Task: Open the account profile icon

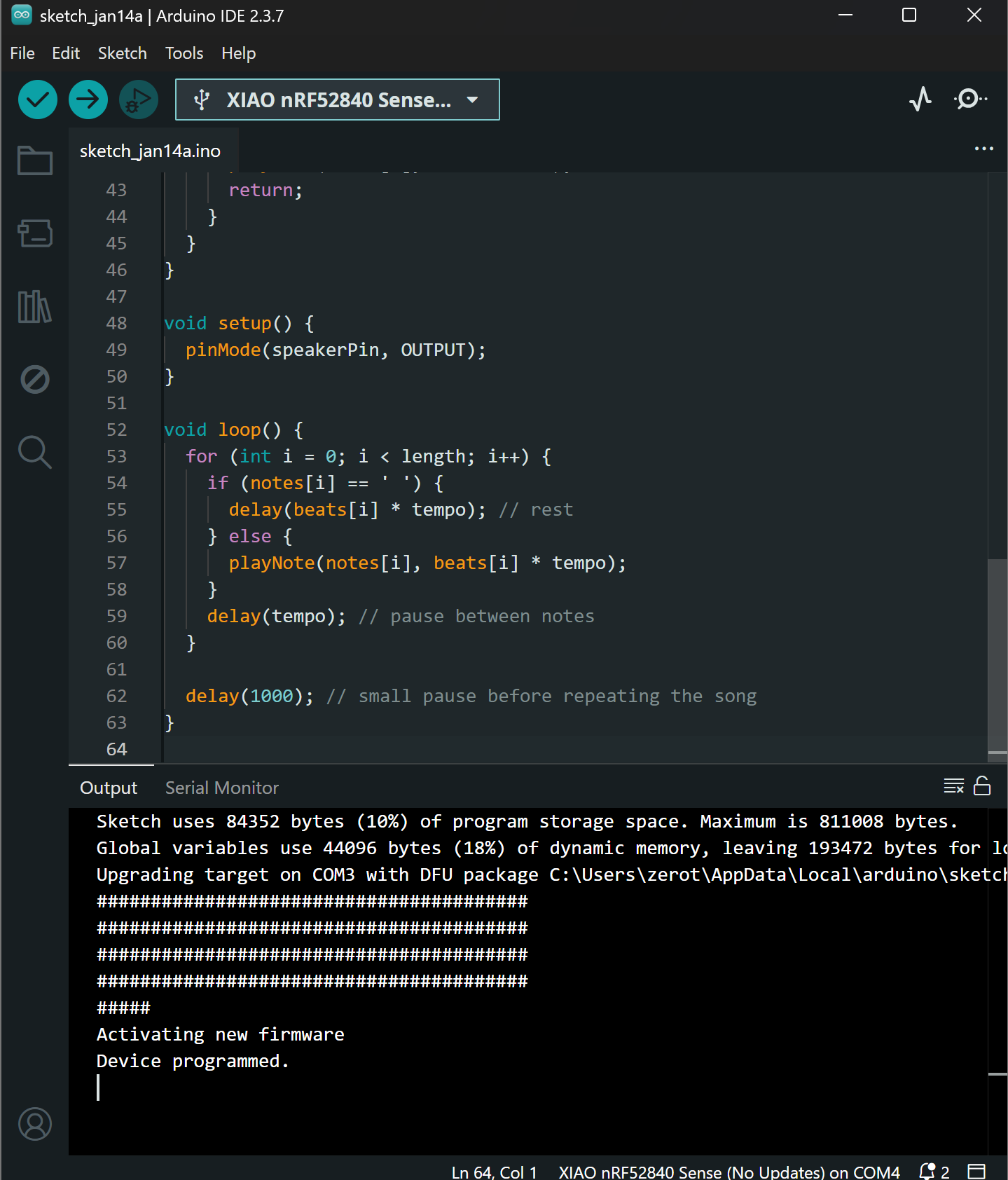Action: coord(35,1124)
